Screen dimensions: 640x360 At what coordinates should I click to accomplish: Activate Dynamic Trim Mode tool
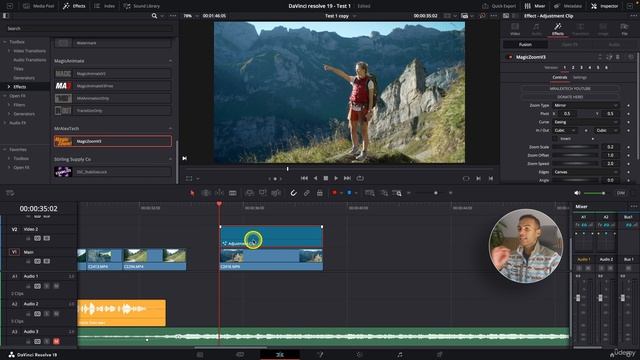tap(219, 193)
